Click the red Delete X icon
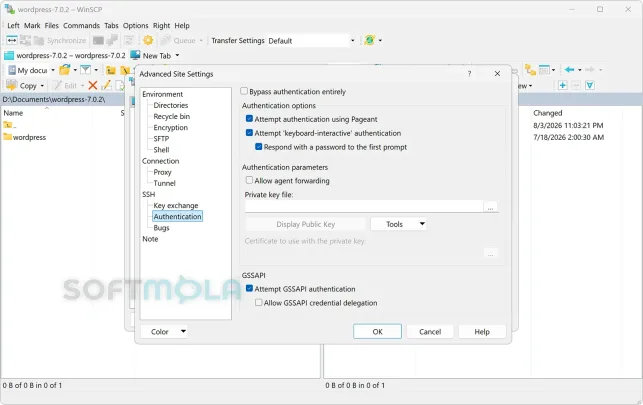The image size is (643, 405). tap(93, 85)
